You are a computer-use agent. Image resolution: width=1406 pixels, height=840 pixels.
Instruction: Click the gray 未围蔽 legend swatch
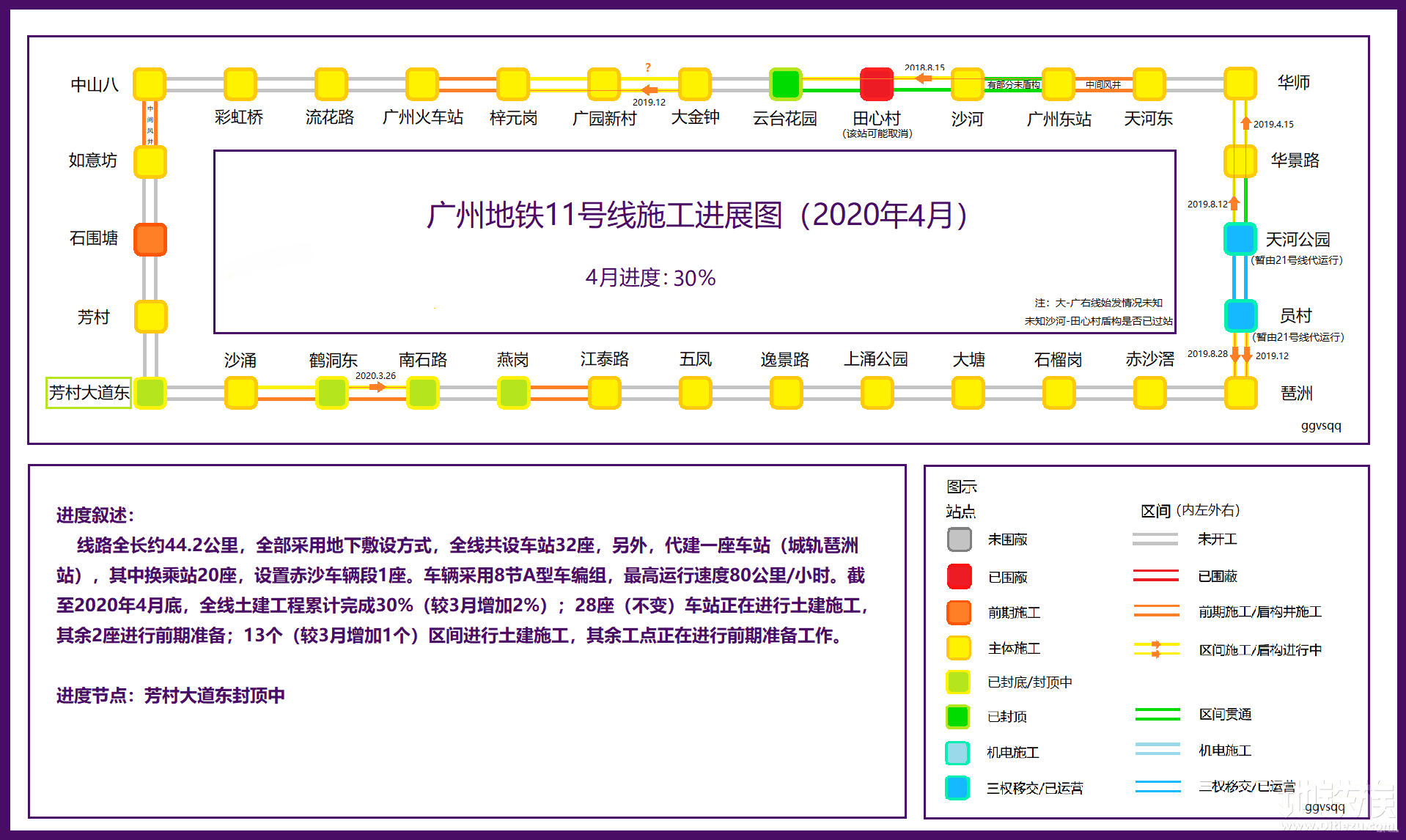pos(959,539)
